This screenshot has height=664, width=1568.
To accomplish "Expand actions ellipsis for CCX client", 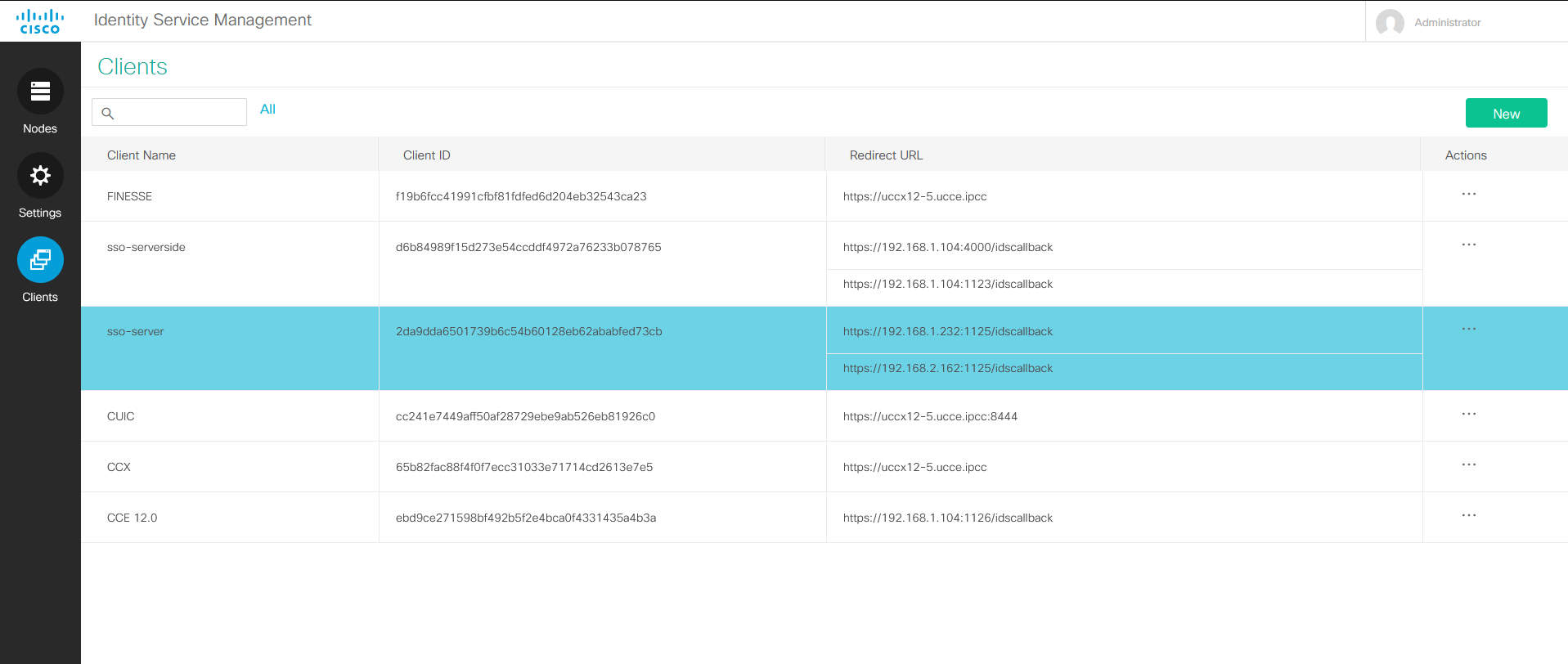I will [x=1468, y=465].
